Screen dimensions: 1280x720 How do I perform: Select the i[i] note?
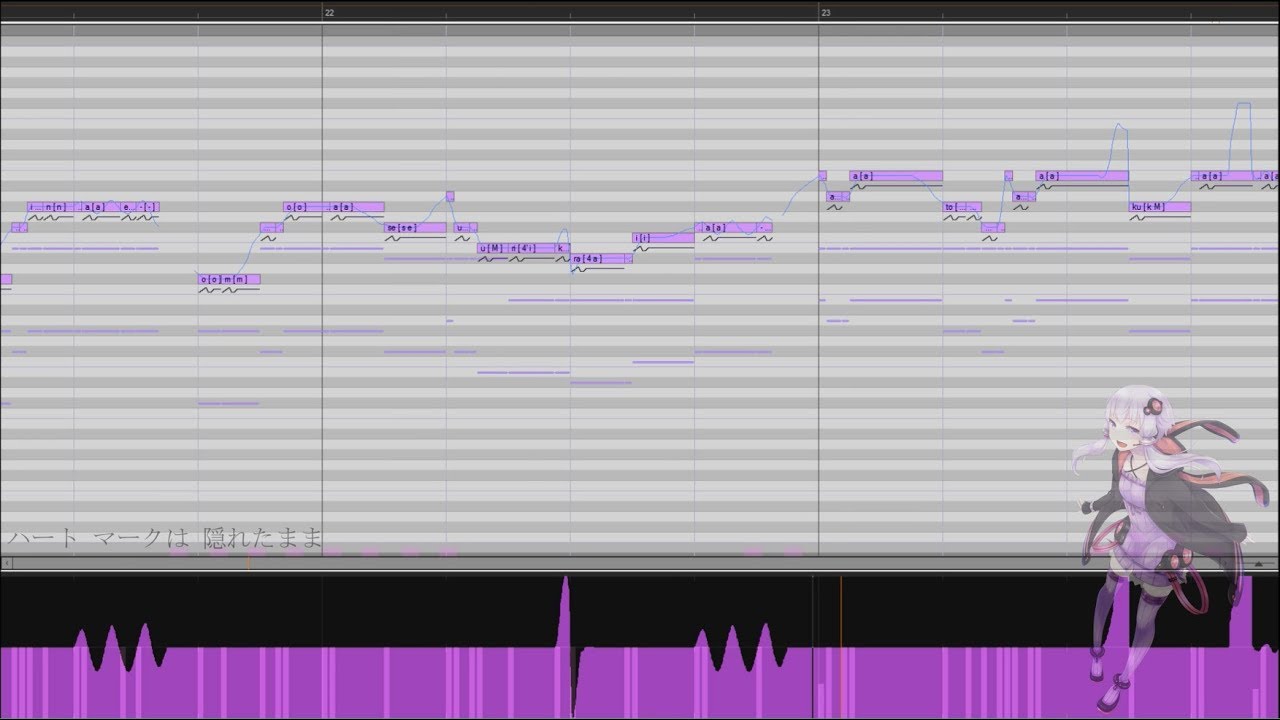point(663,238)
